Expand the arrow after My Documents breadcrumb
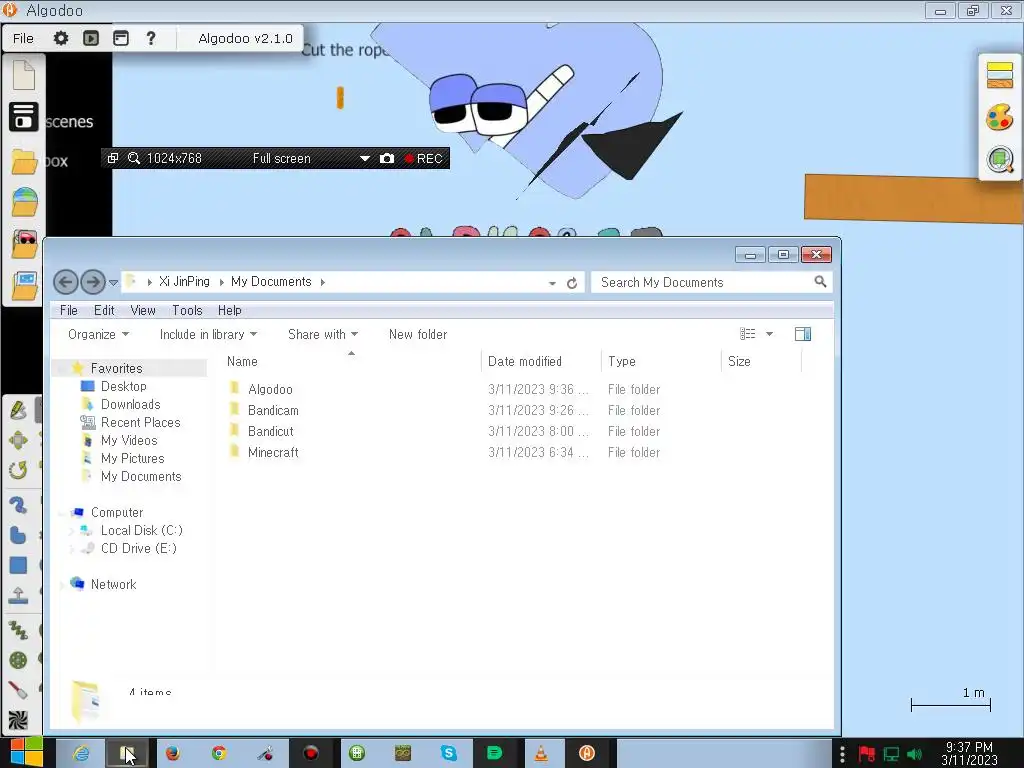Viewport: 1024px width, 768px height. click(323, 282)
